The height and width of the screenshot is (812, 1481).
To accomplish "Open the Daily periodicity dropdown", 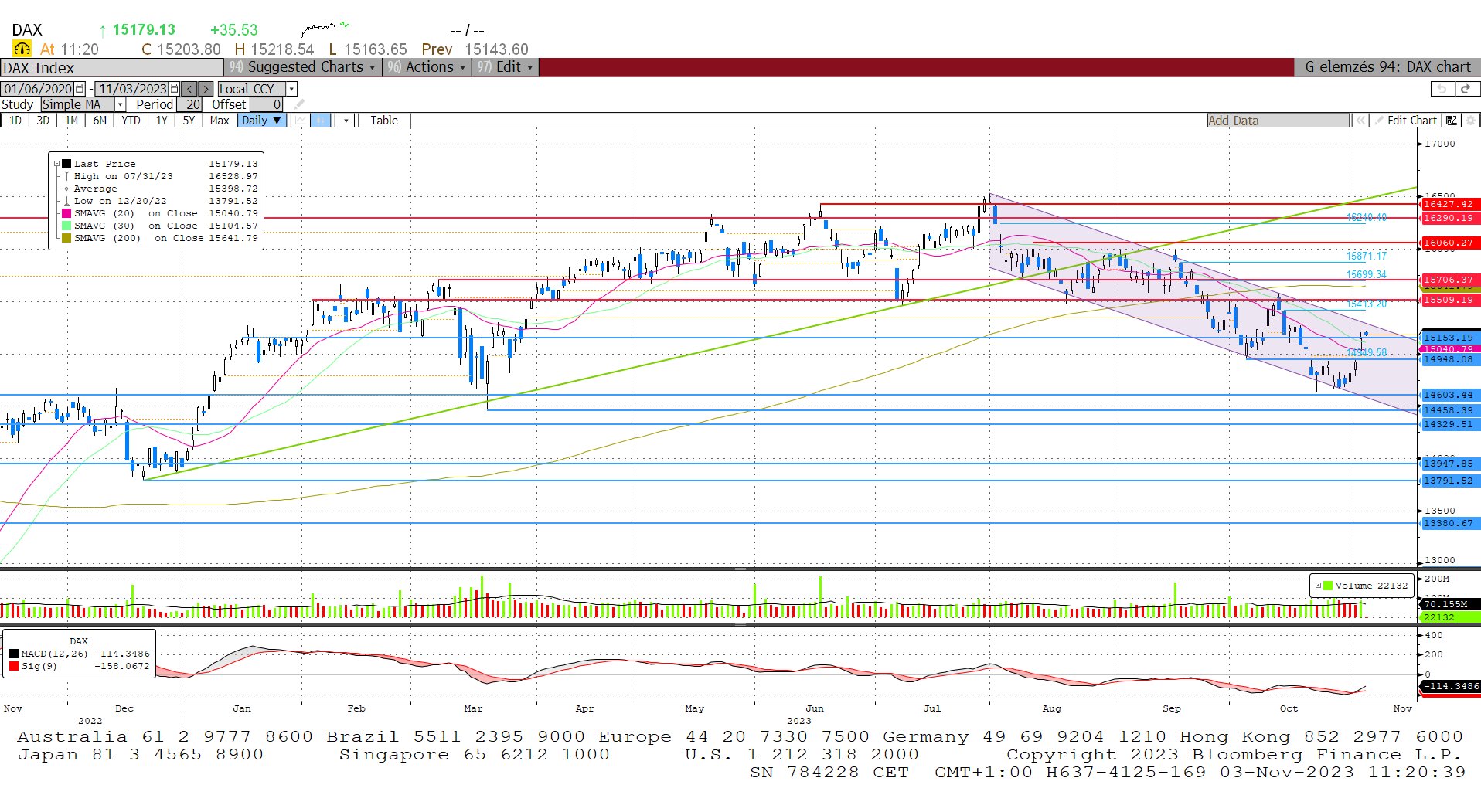I will (x=261, y=120).
